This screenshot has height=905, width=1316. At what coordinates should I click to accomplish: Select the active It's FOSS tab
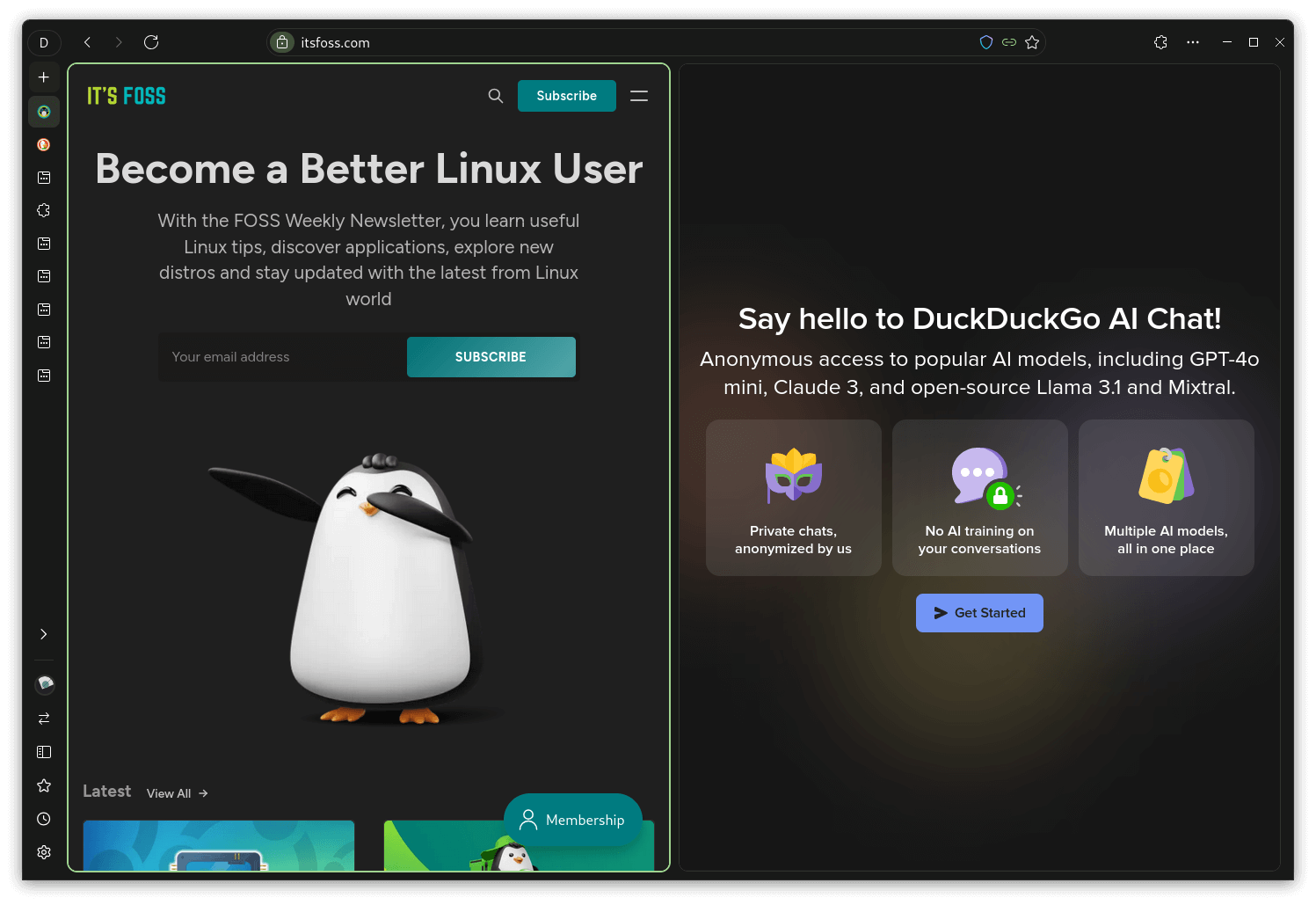click(44, 112)
